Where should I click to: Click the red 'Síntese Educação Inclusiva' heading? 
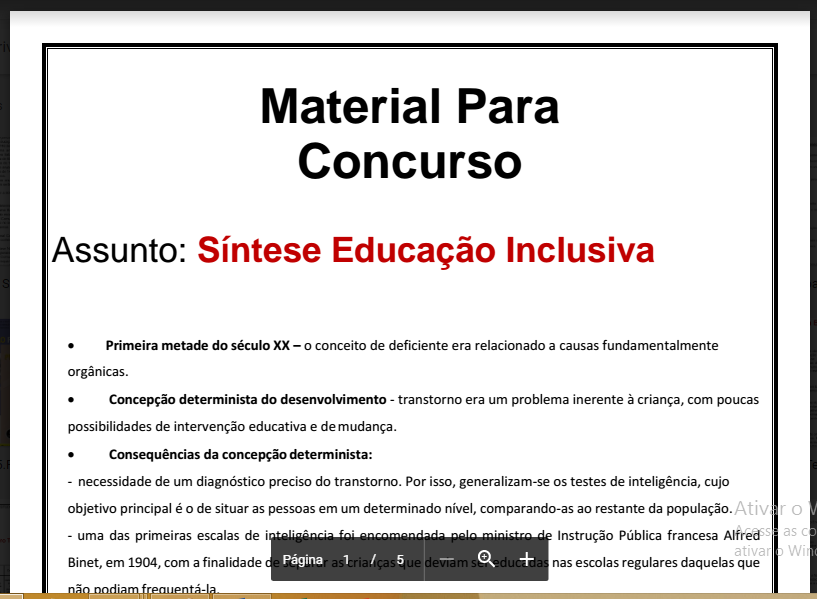pyautogui.click(x=425, y=250)
